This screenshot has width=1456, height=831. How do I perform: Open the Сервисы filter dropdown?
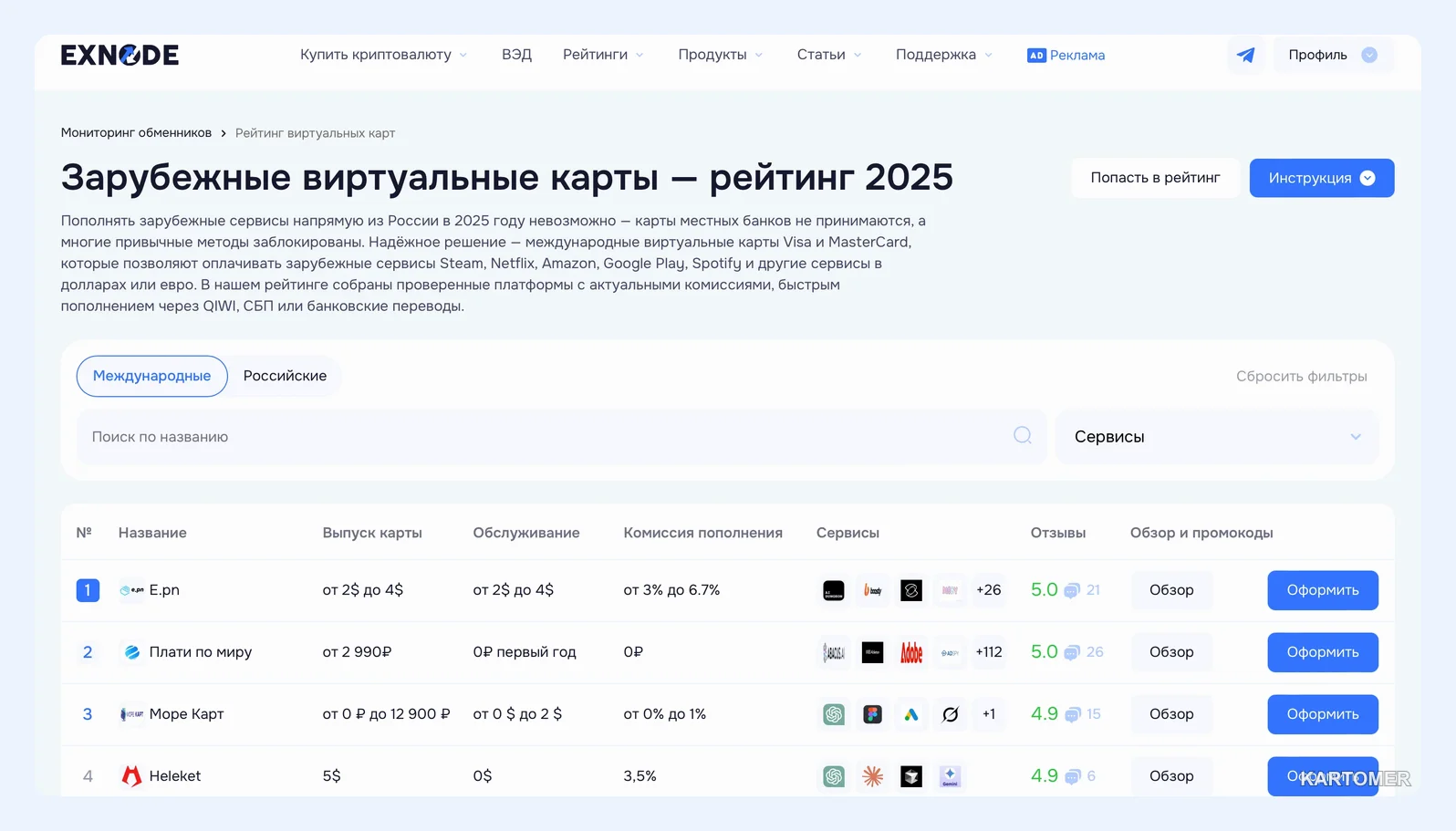[1217, 437]
